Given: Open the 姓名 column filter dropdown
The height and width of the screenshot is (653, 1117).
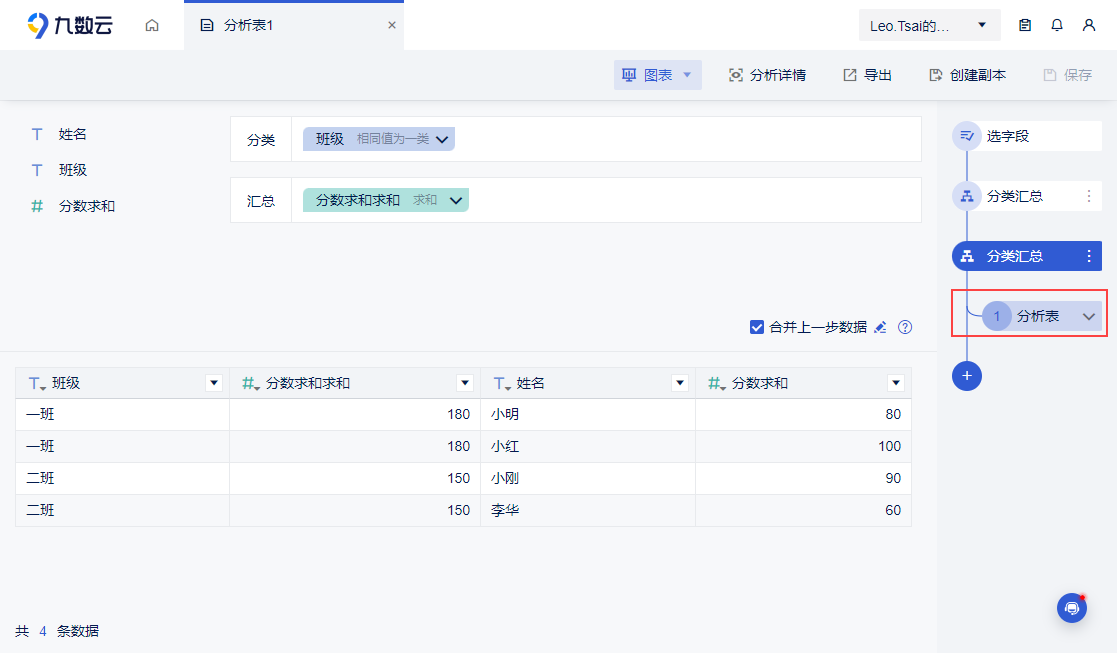Looking at the screenshot, I should click(680, 383).
